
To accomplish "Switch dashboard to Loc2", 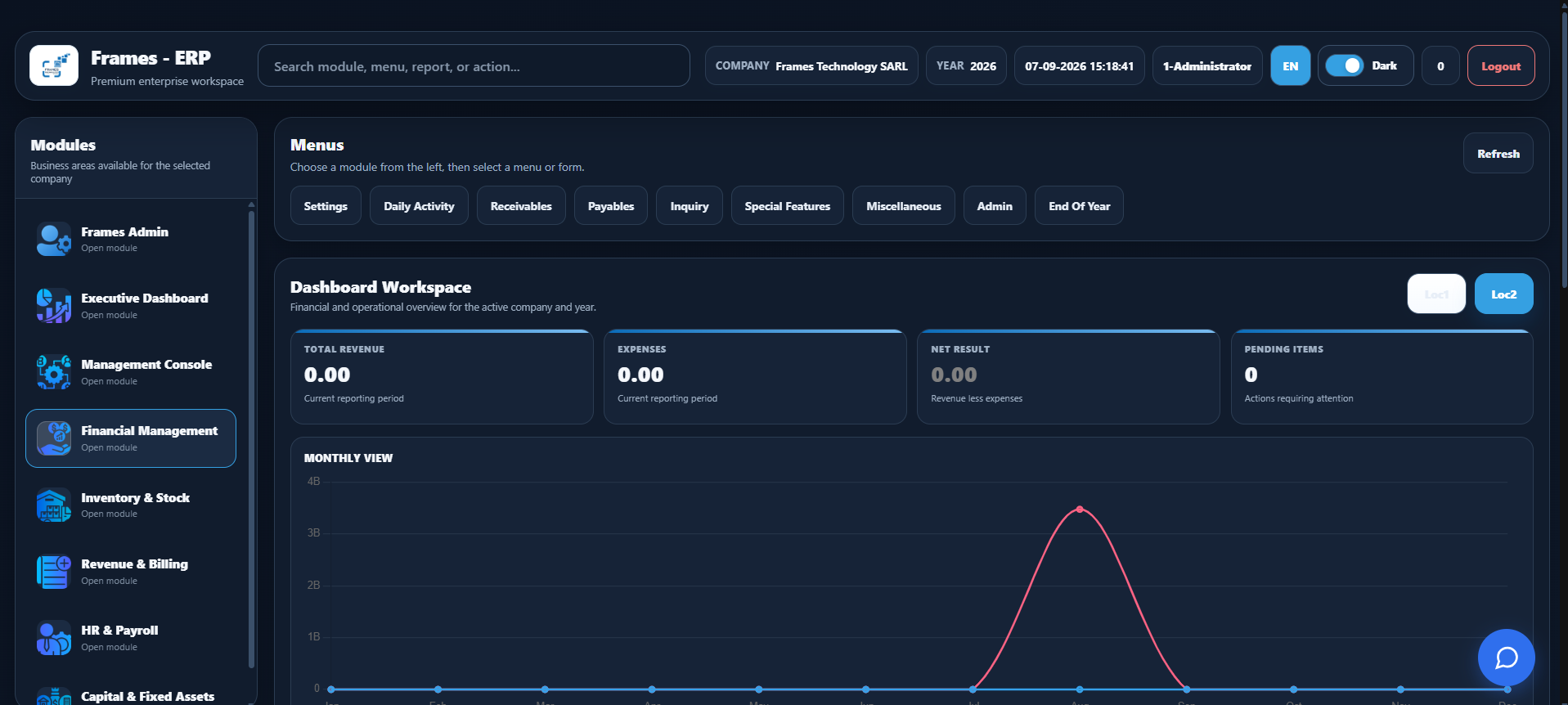I will click(x=1503, y=294).
